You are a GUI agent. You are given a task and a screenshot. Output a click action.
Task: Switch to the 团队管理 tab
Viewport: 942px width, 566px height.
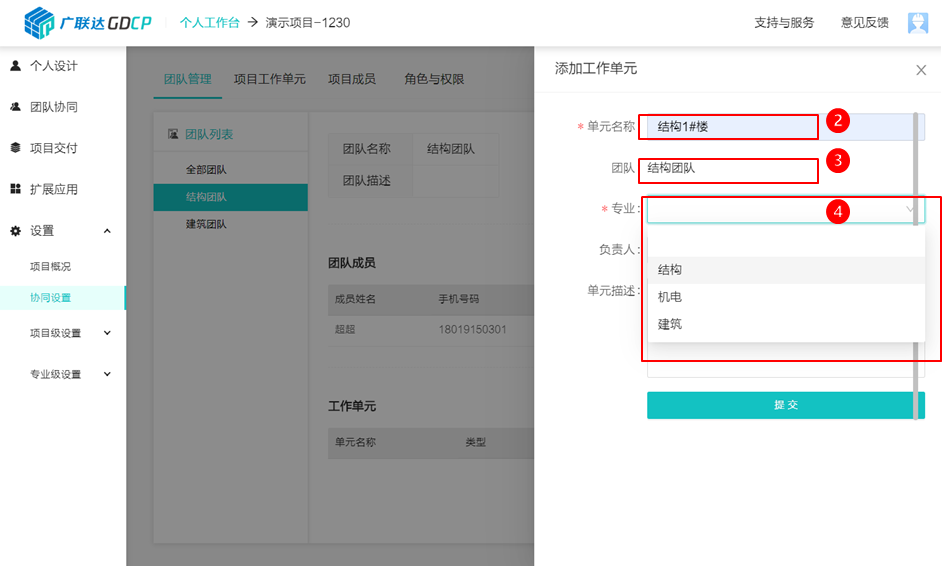[x=187, y=79]
